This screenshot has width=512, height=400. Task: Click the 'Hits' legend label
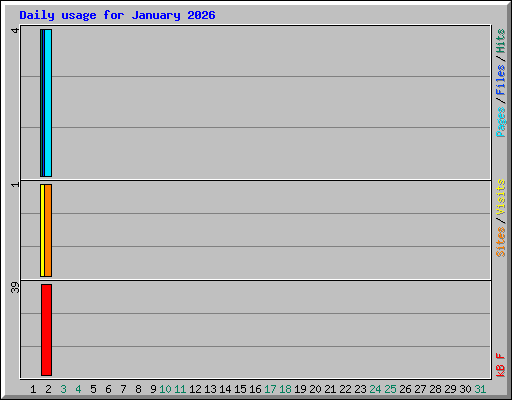501,41
